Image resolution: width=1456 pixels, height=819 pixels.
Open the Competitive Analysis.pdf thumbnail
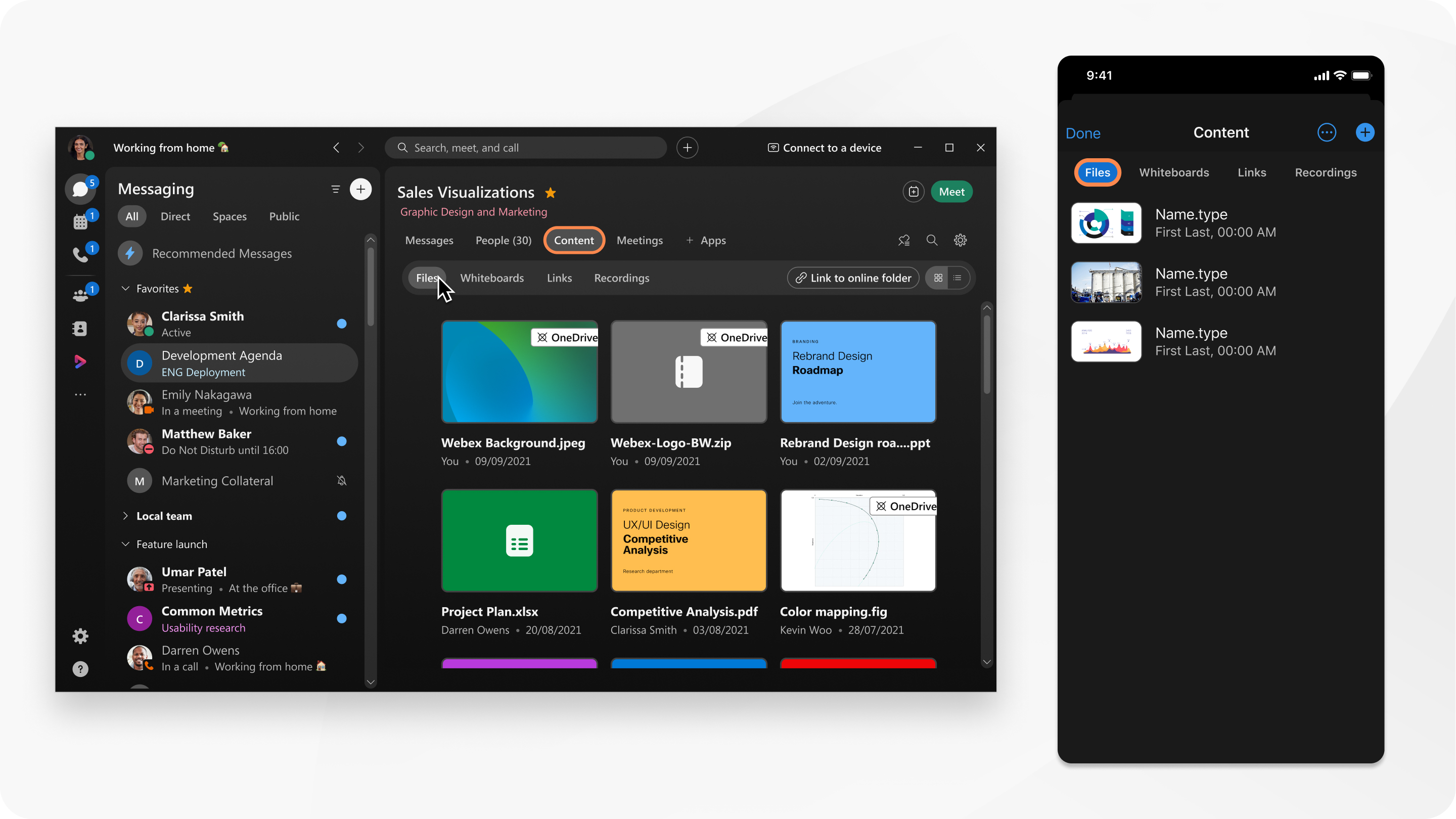coord(688,541)
